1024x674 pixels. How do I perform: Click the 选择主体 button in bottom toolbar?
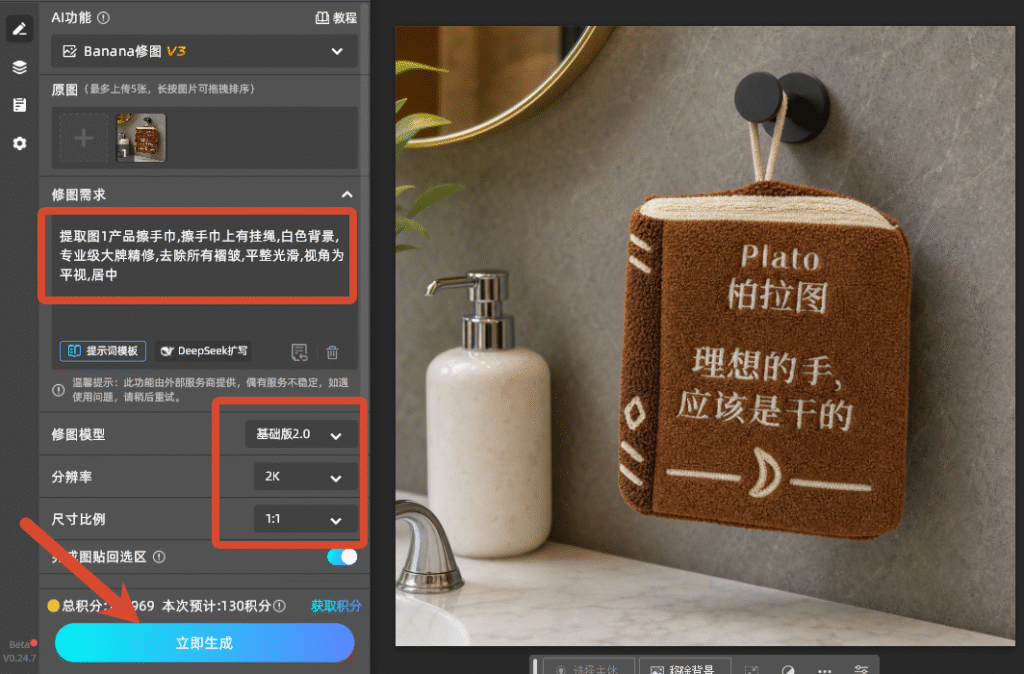pyautogui.click(x=589, y=668)
